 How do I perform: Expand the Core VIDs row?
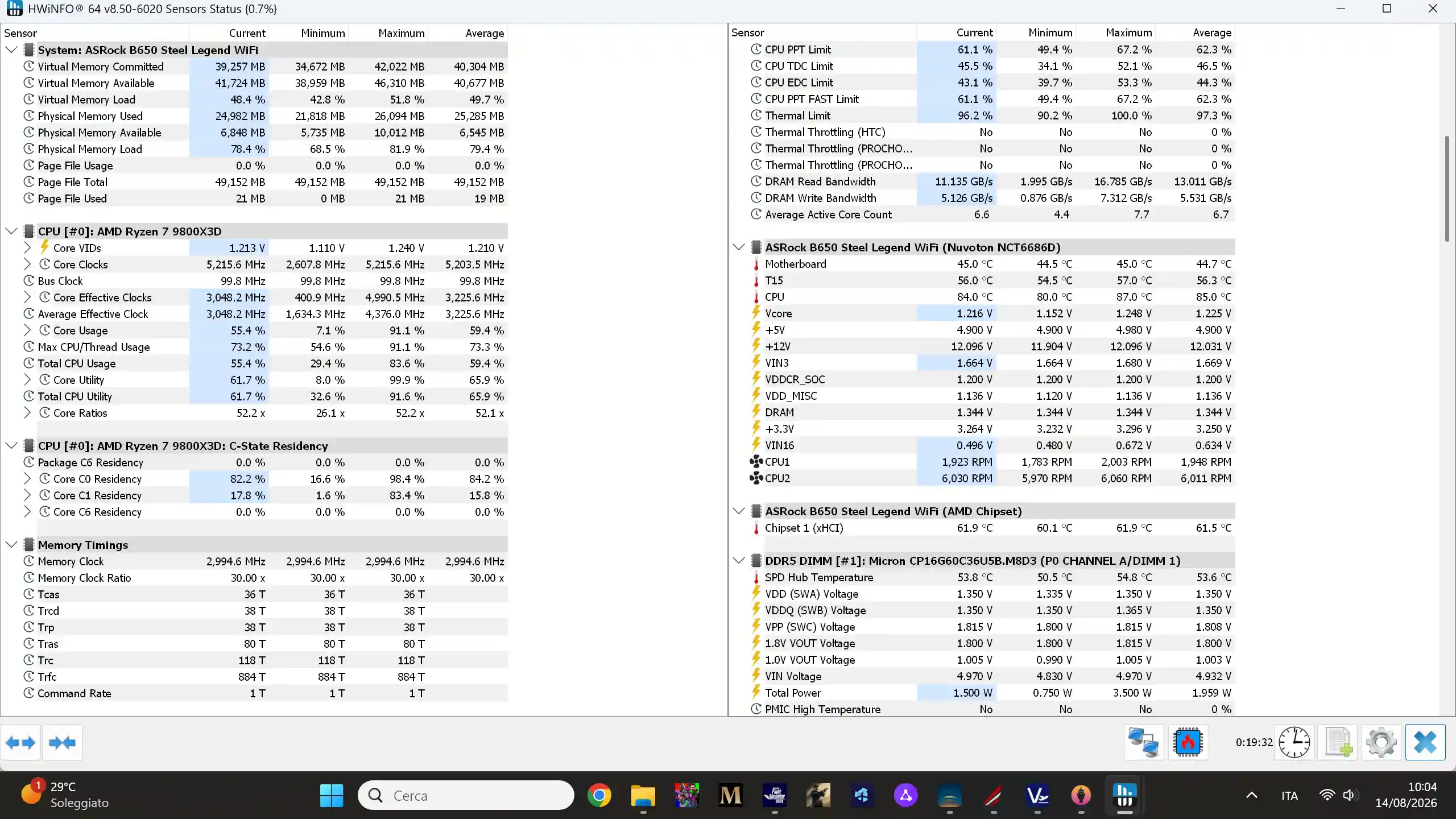[x=27, y=248]
